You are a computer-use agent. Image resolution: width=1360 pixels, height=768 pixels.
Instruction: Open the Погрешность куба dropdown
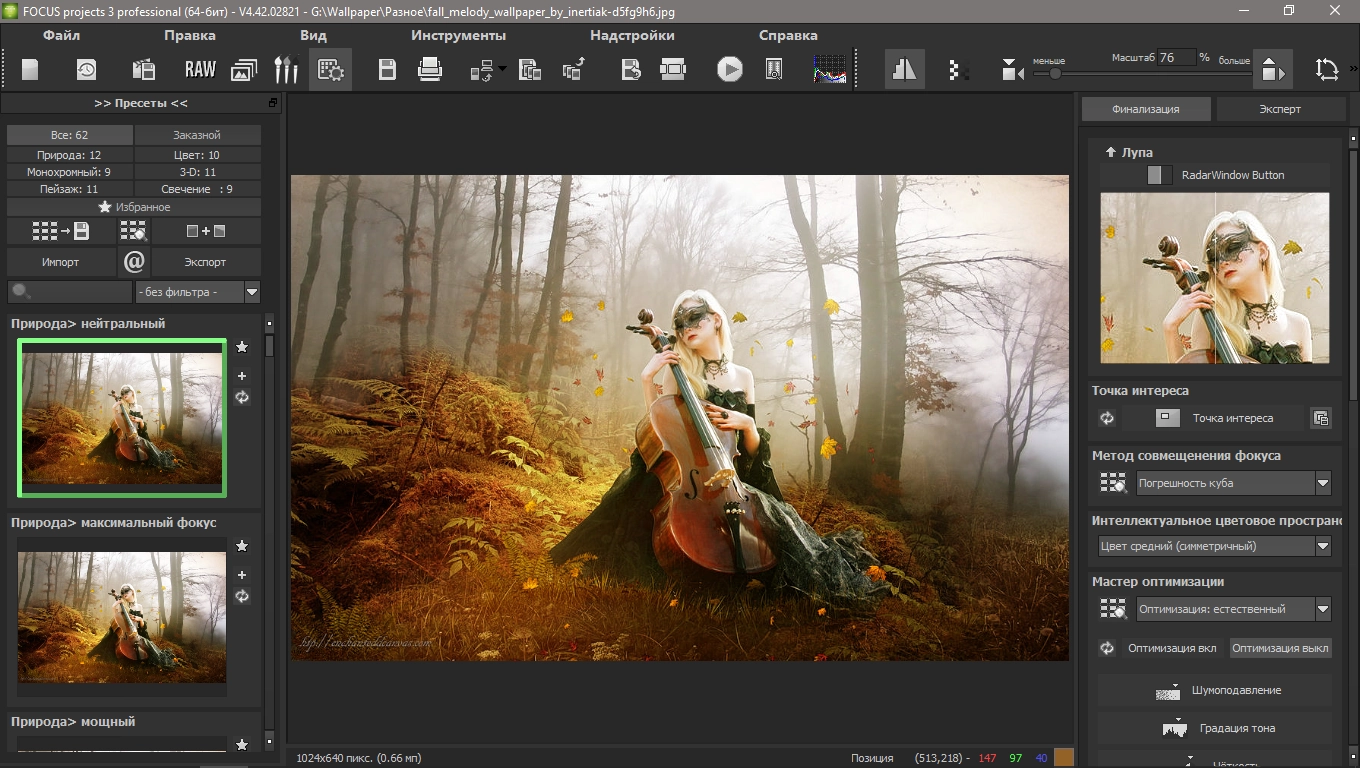[x=1234, y=483]
